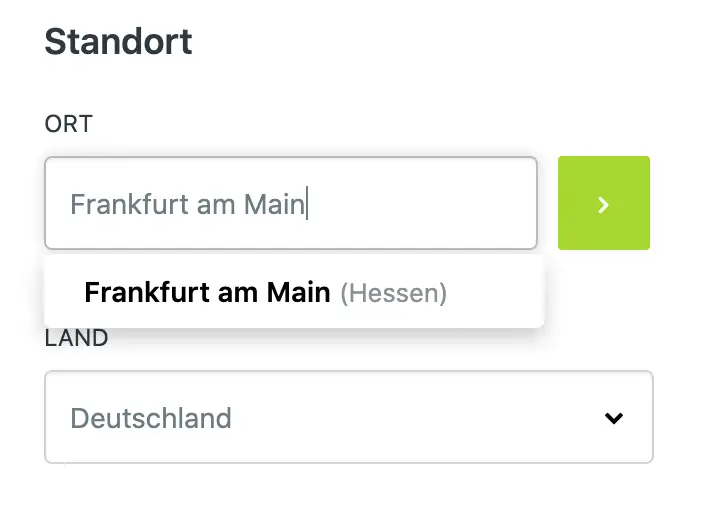Image resolution: width=710 pixels, height=510 pixels.
Task: Pick the Hessen city from the autocomplete list
Action: point(266,292)
